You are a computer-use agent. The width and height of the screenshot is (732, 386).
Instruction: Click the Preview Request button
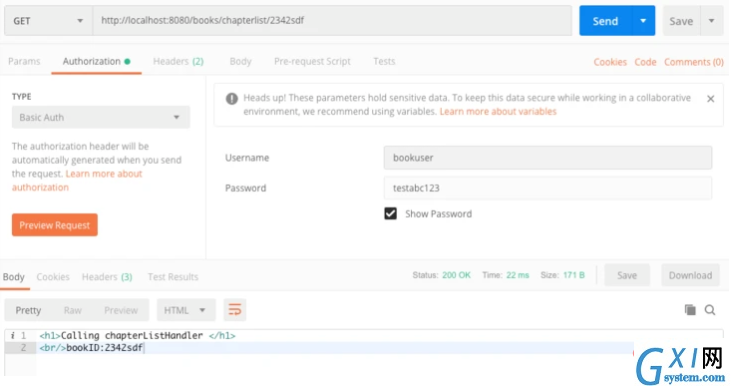coord(55,225)
